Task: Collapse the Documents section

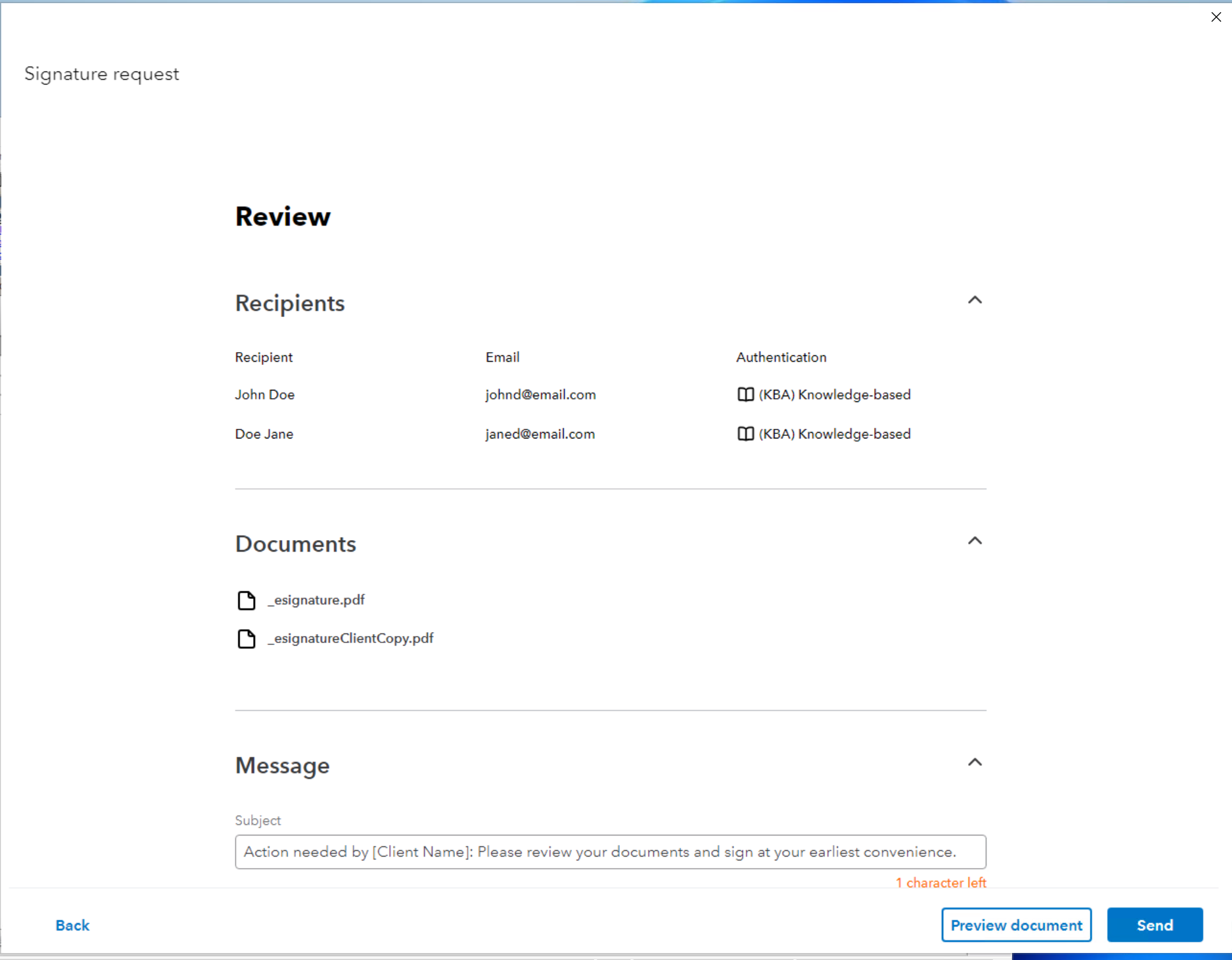Action: [x=974, y=541]
